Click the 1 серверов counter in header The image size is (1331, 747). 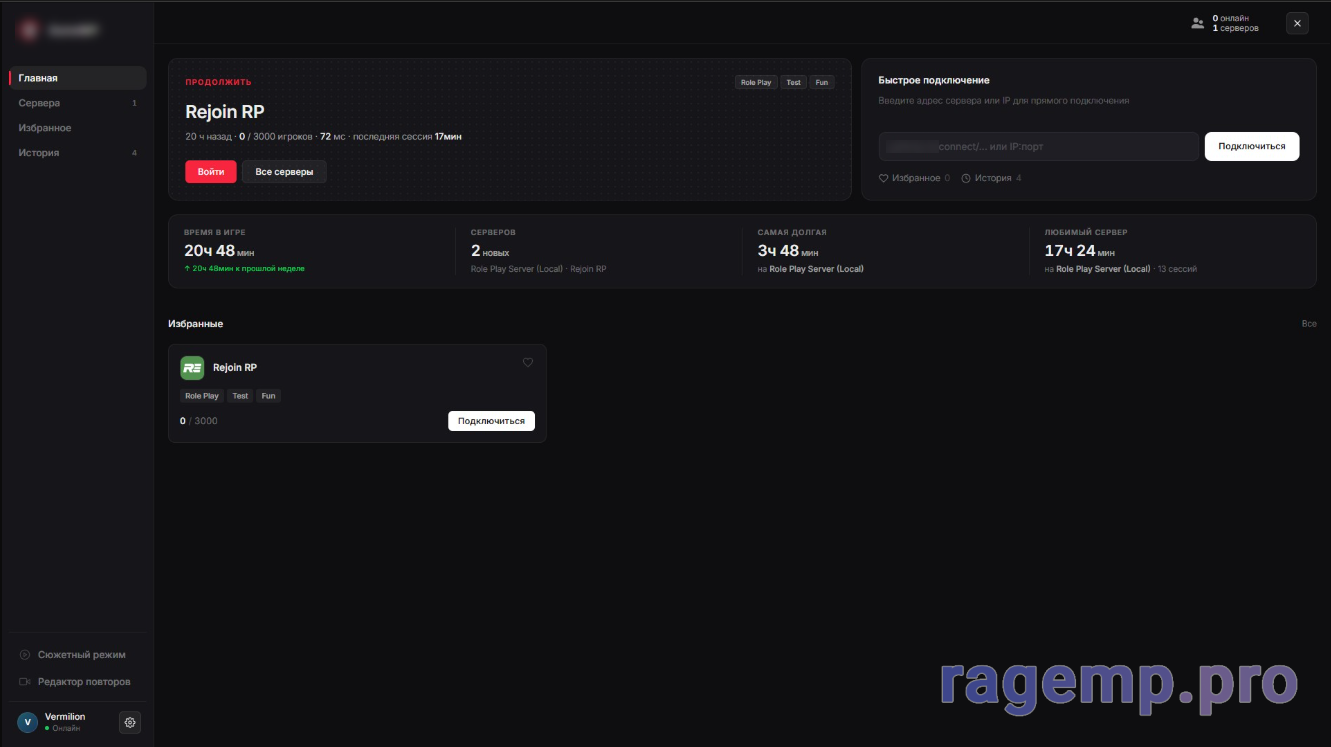click(1235, 28)
